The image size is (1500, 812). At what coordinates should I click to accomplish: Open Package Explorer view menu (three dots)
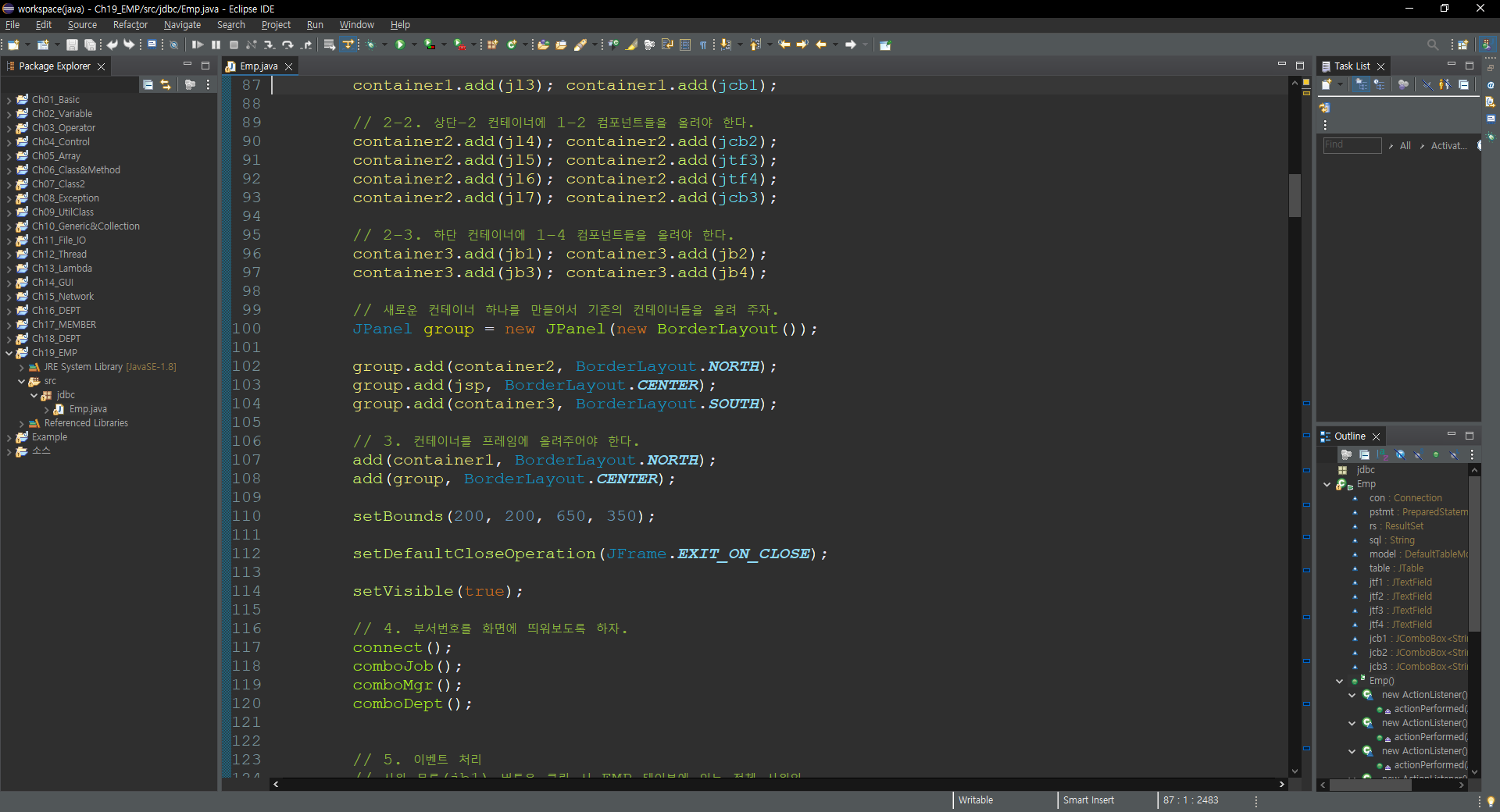click(208, 84)
